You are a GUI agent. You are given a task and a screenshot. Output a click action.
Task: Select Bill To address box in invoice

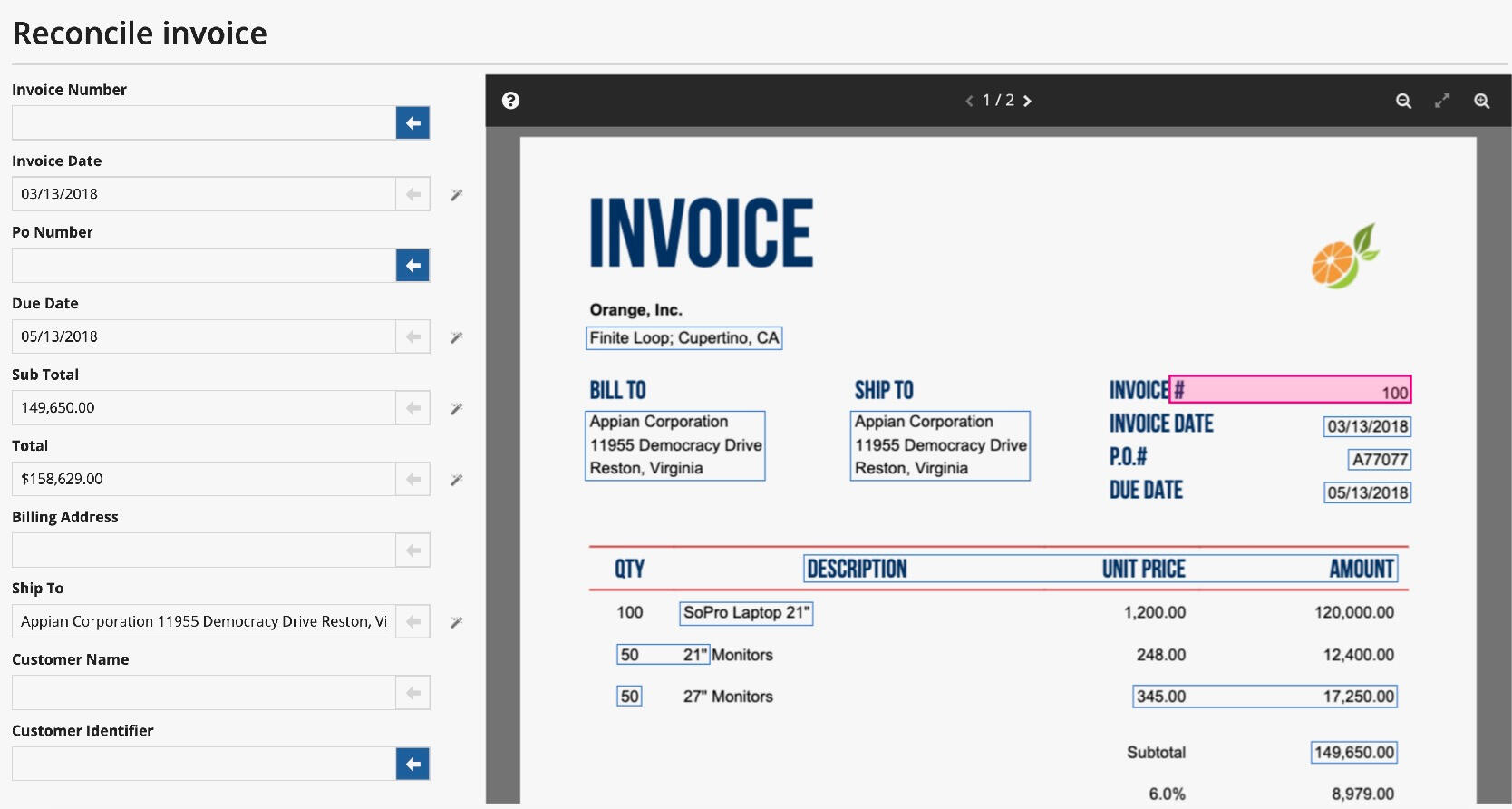[675, 445]
